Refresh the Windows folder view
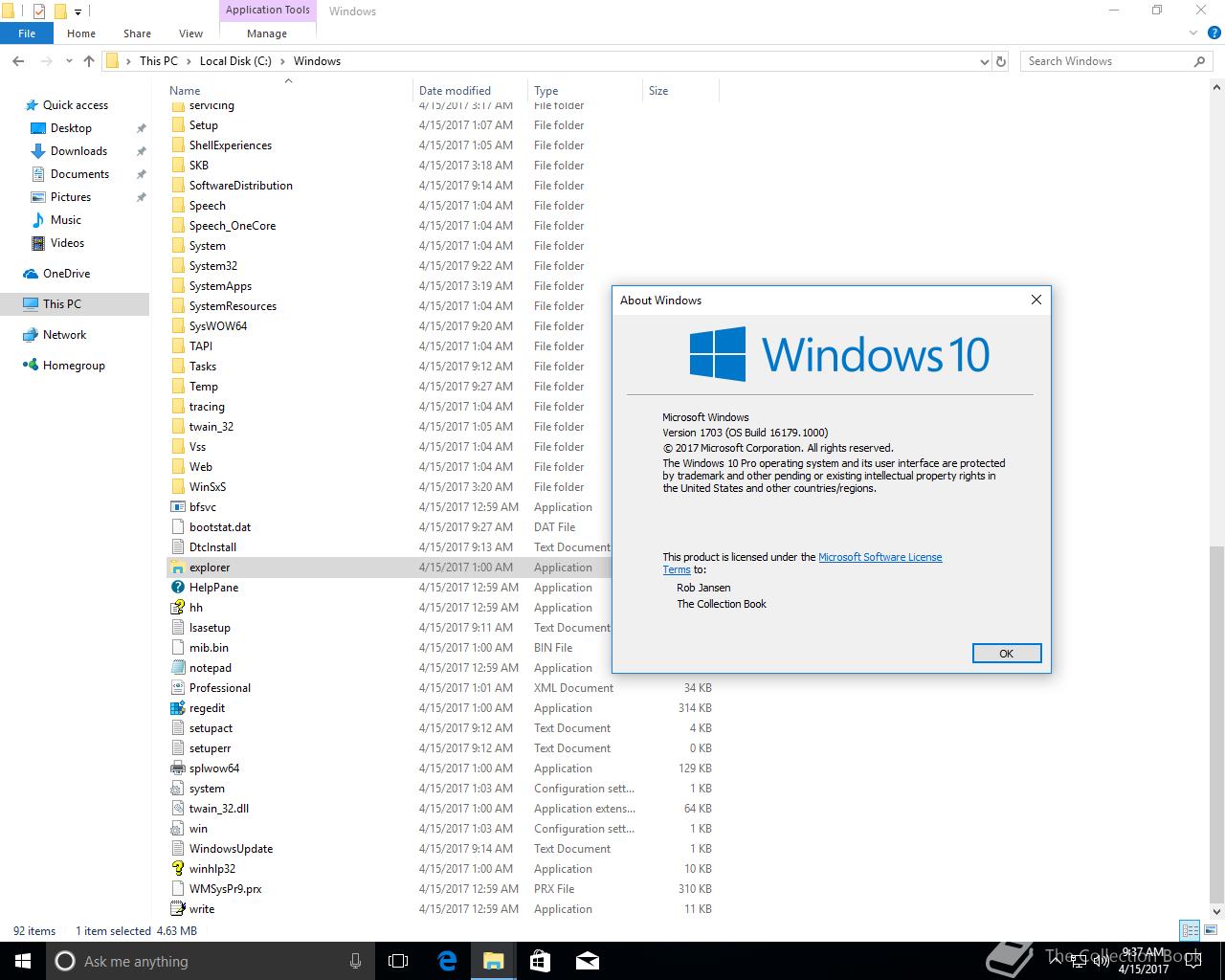Screen dimensions: 1225x980 1001,61
